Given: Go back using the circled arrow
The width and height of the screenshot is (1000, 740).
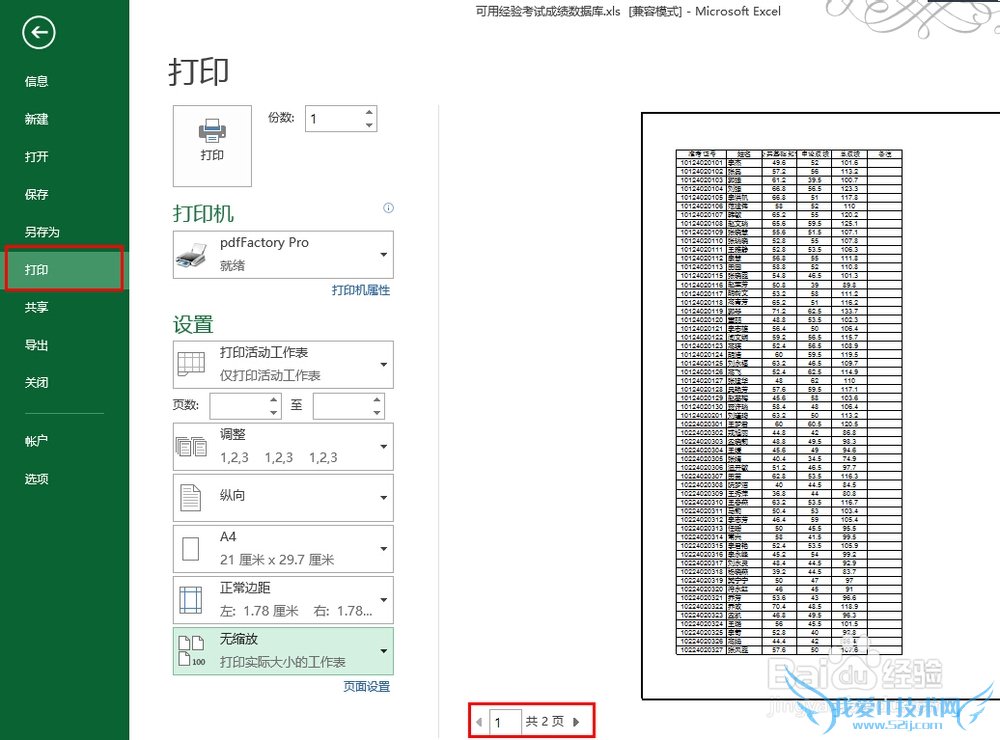Looking at the screenshot, I should coord(39,33).
